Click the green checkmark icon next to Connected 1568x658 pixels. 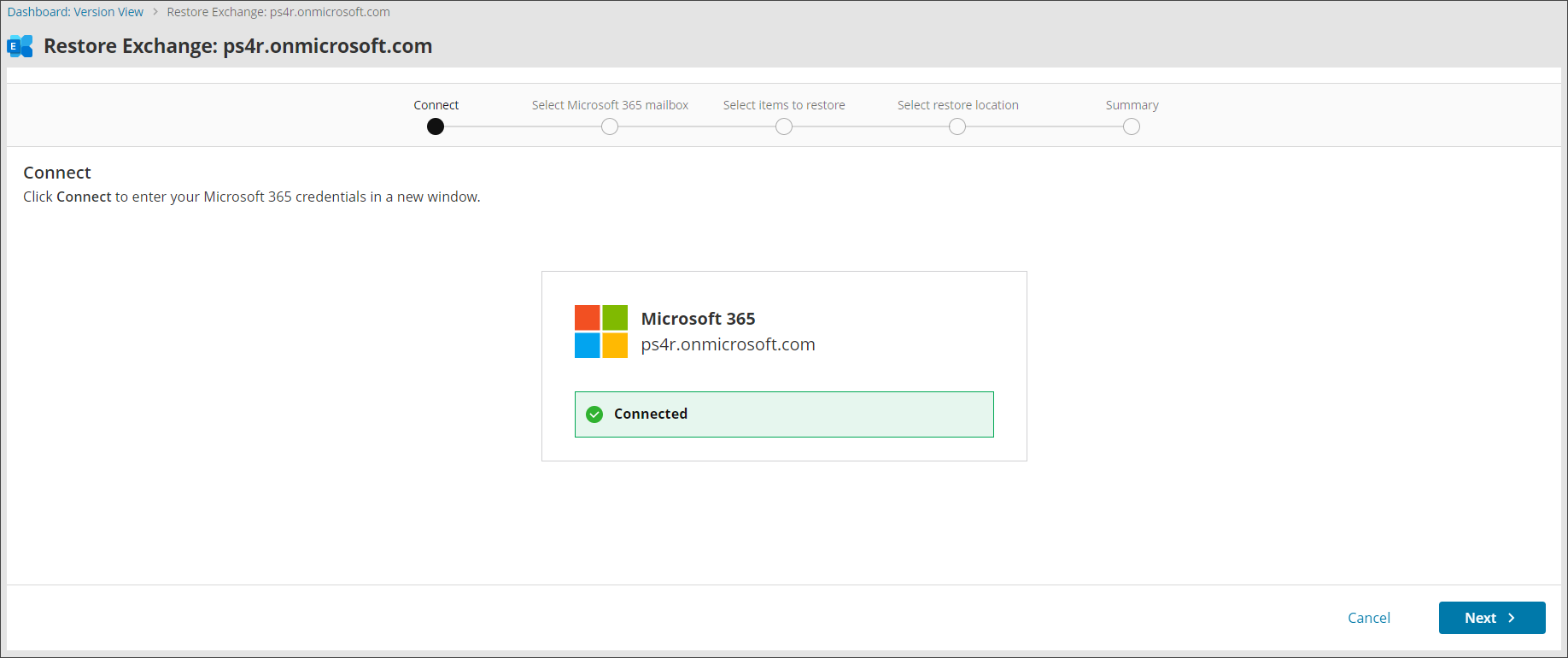click(594, 414)
